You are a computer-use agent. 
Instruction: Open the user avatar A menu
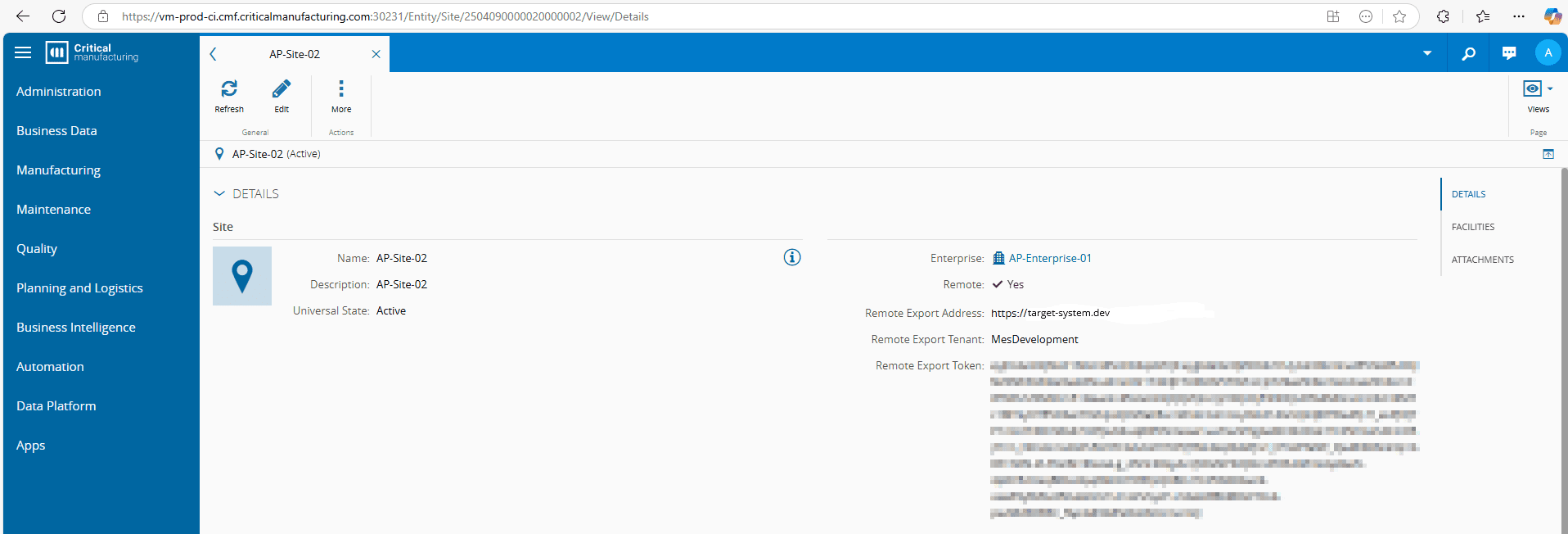coord(1548,52)
